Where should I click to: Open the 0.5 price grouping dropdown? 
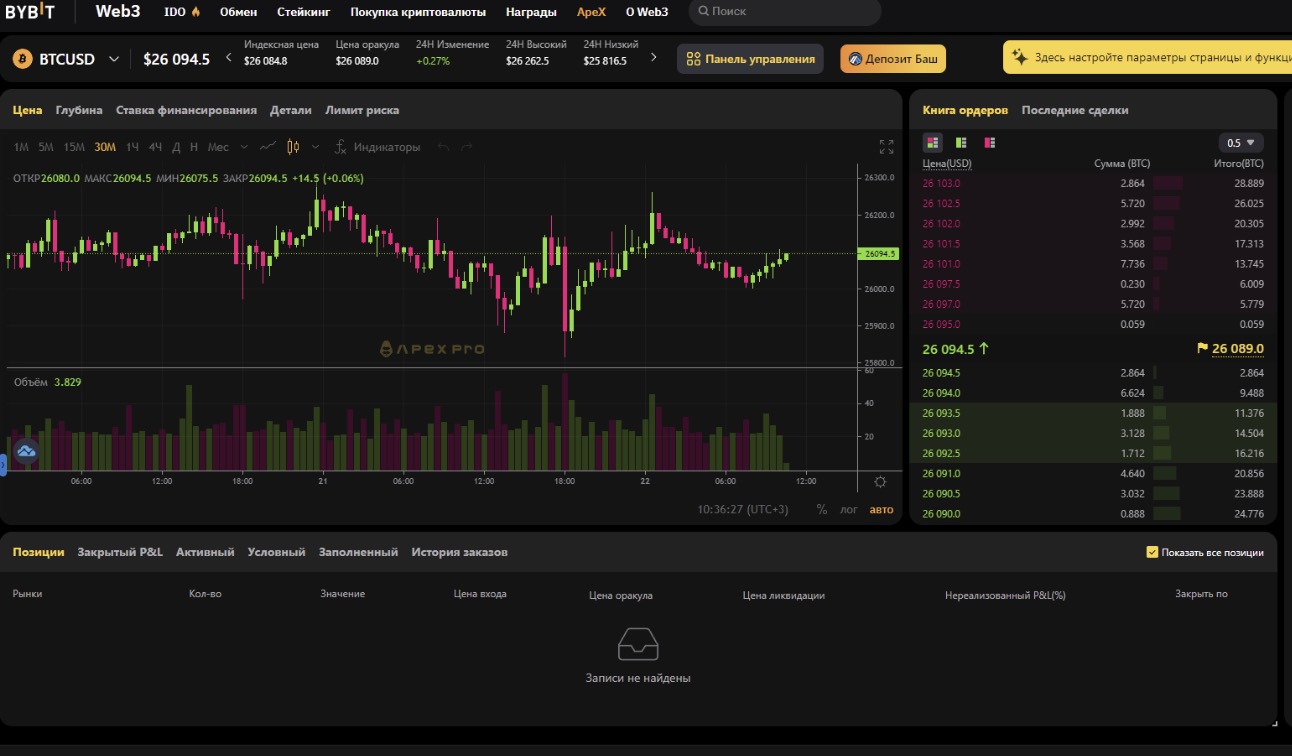tap(1240, 143)
